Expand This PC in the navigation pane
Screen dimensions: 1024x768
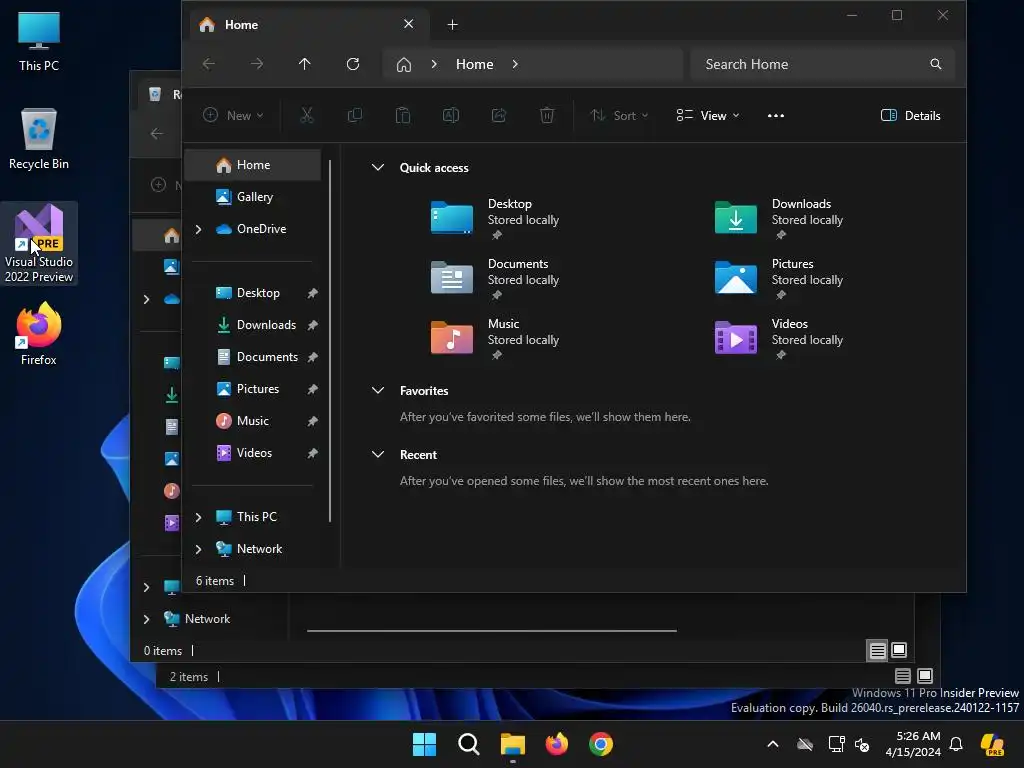coord(199,517)
